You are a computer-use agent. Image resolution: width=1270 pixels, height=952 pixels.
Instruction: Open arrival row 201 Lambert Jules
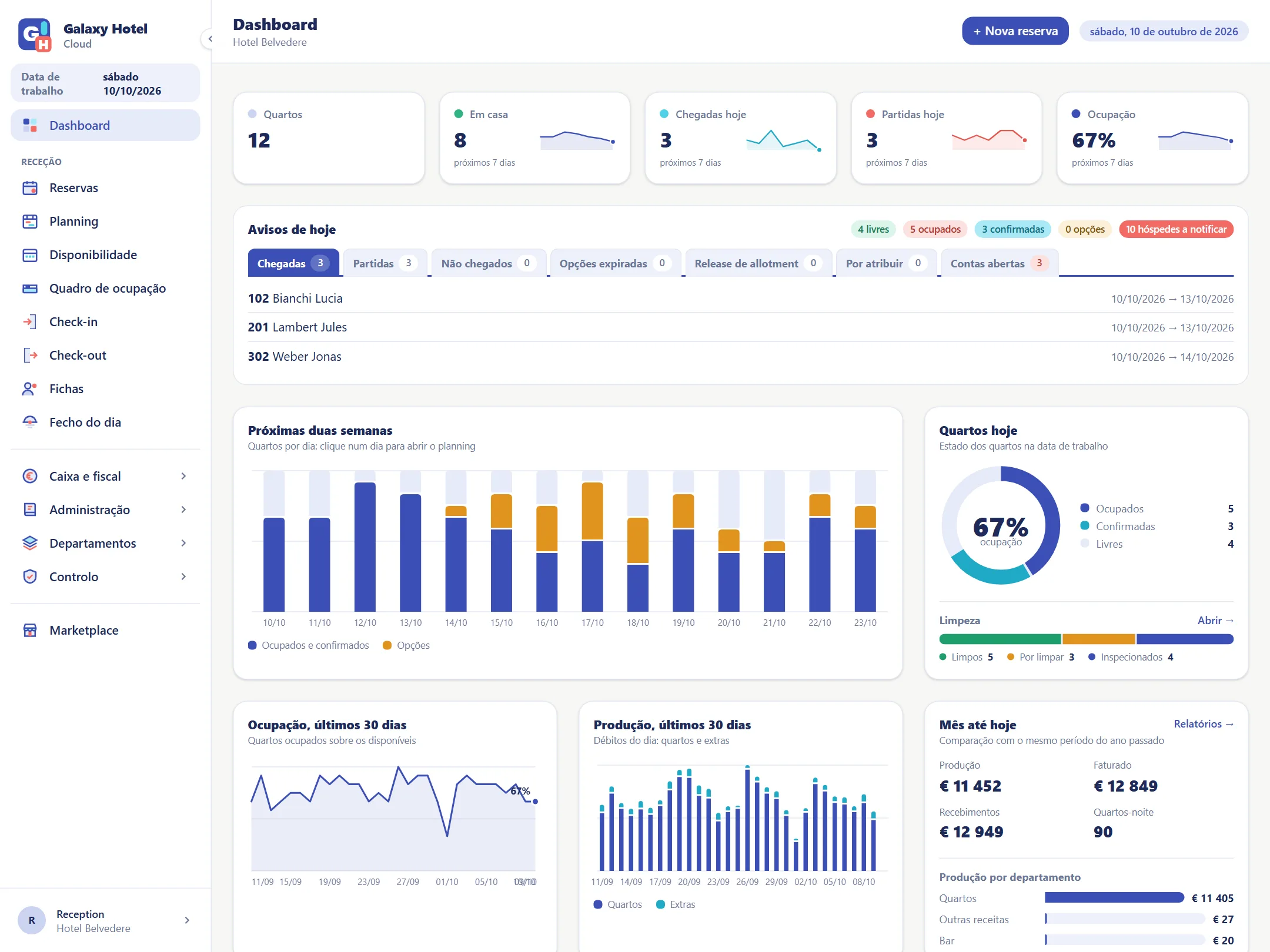point(740,327)
